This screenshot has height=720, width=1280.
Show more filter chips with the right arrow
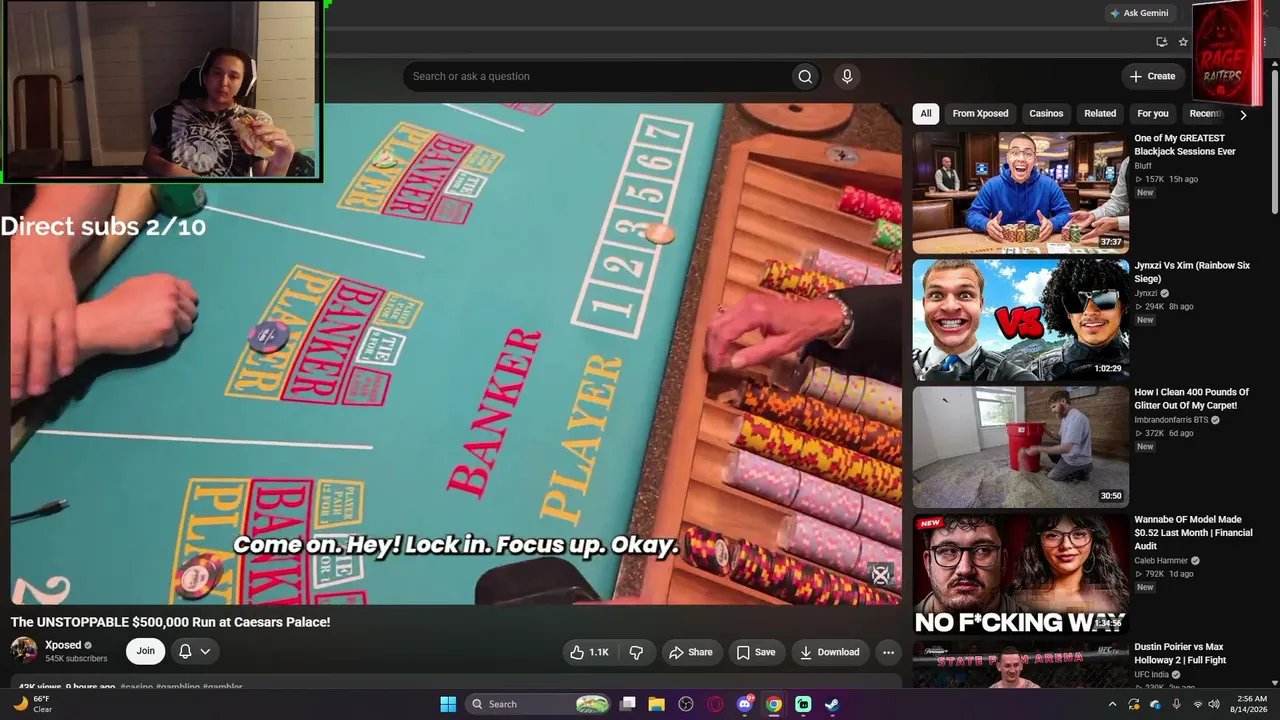1243,114
